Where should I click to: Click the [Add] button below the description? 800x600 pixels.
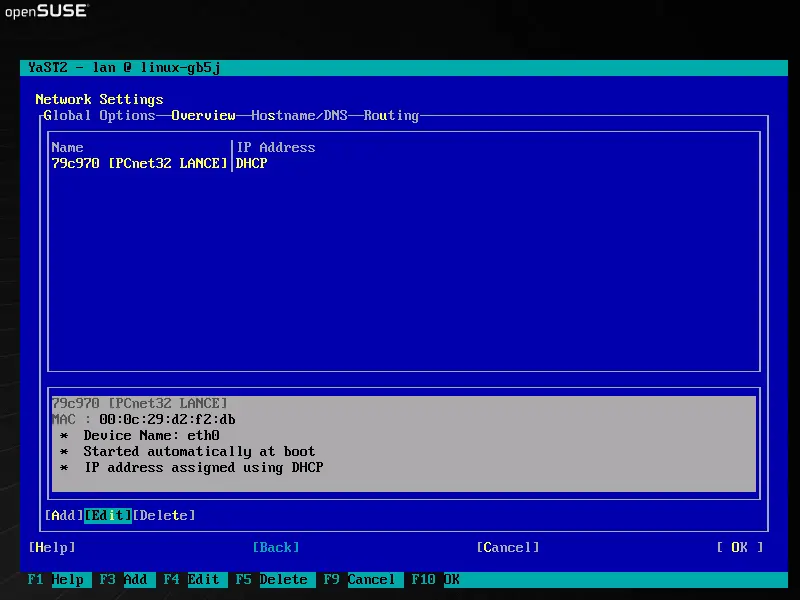(x=64, y=515)
